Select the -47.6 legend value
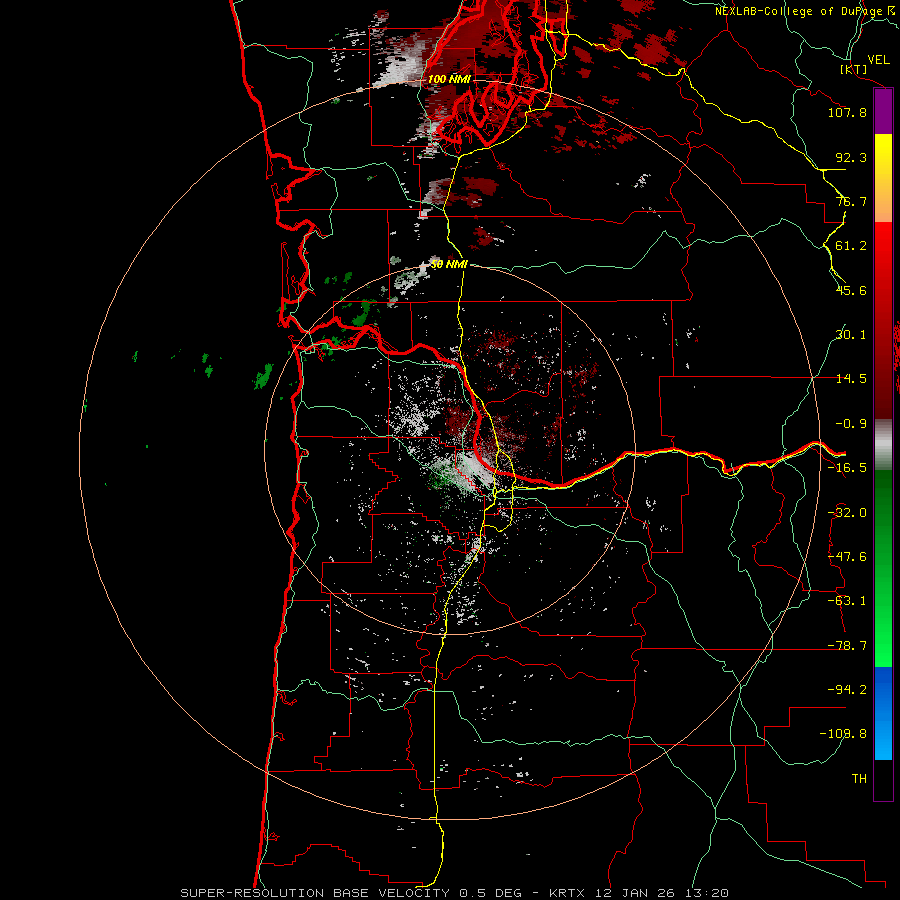The width and height of the screenshot is (900, 900). pyautogui.click(x=847, y=557)
